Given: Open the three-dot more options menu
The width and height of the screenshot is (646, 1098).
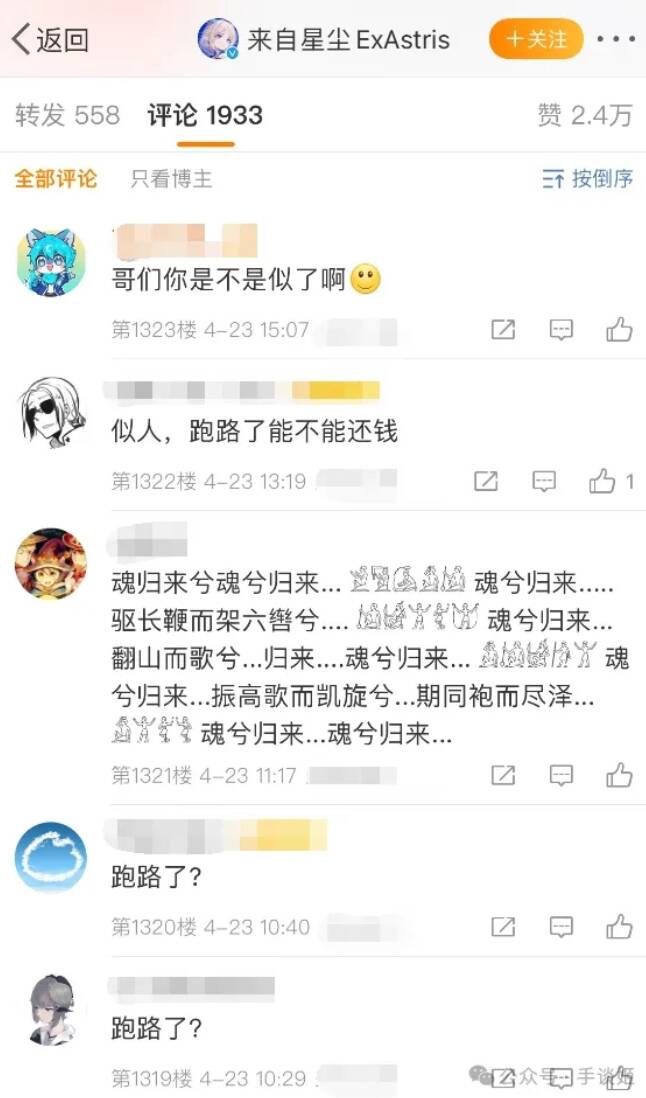Looking at the screenshot, I should tap(616, 39).
